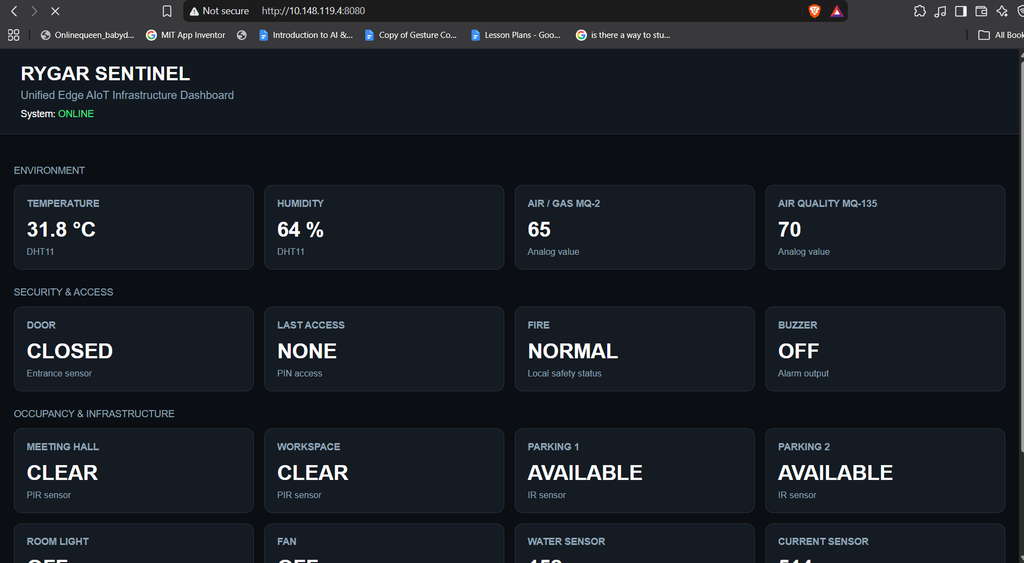Click Meeting Hall CLEAR status

62,472
